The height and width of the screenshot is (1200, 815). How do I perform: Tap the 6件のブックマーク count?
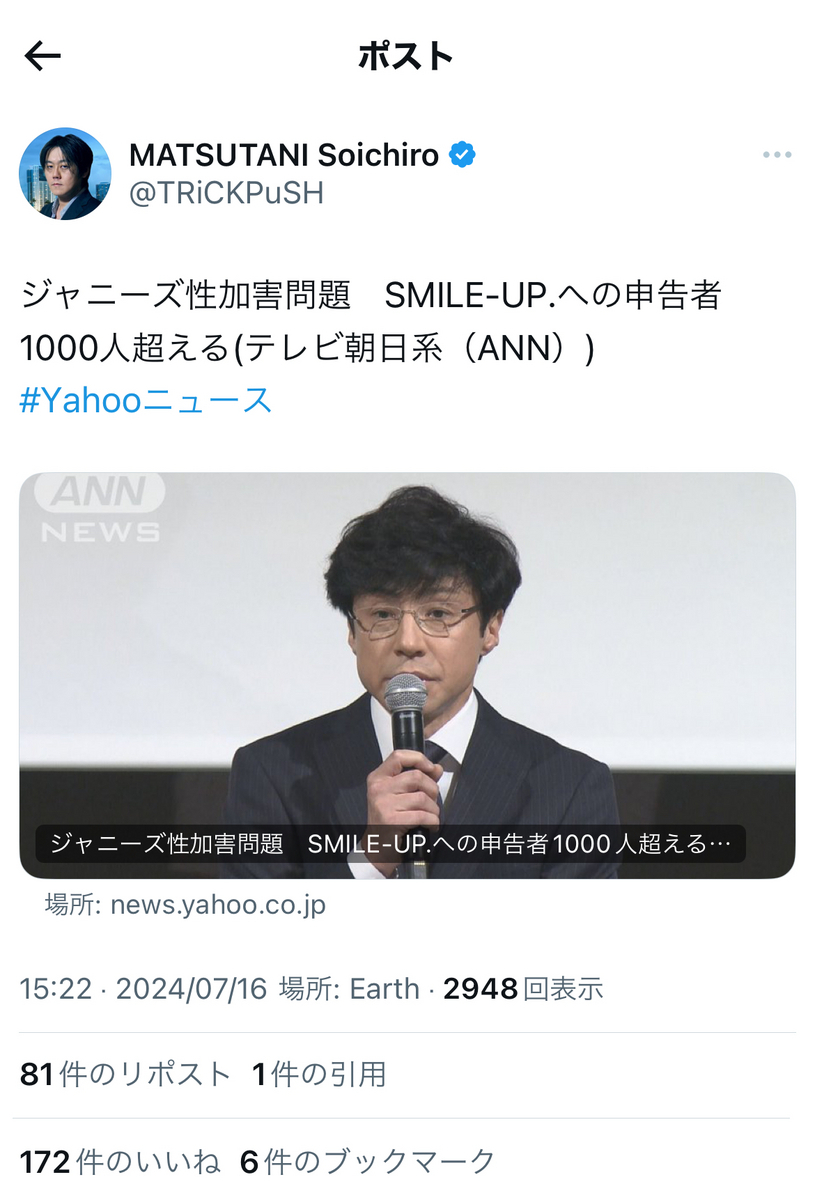(x=368, y=1161)
